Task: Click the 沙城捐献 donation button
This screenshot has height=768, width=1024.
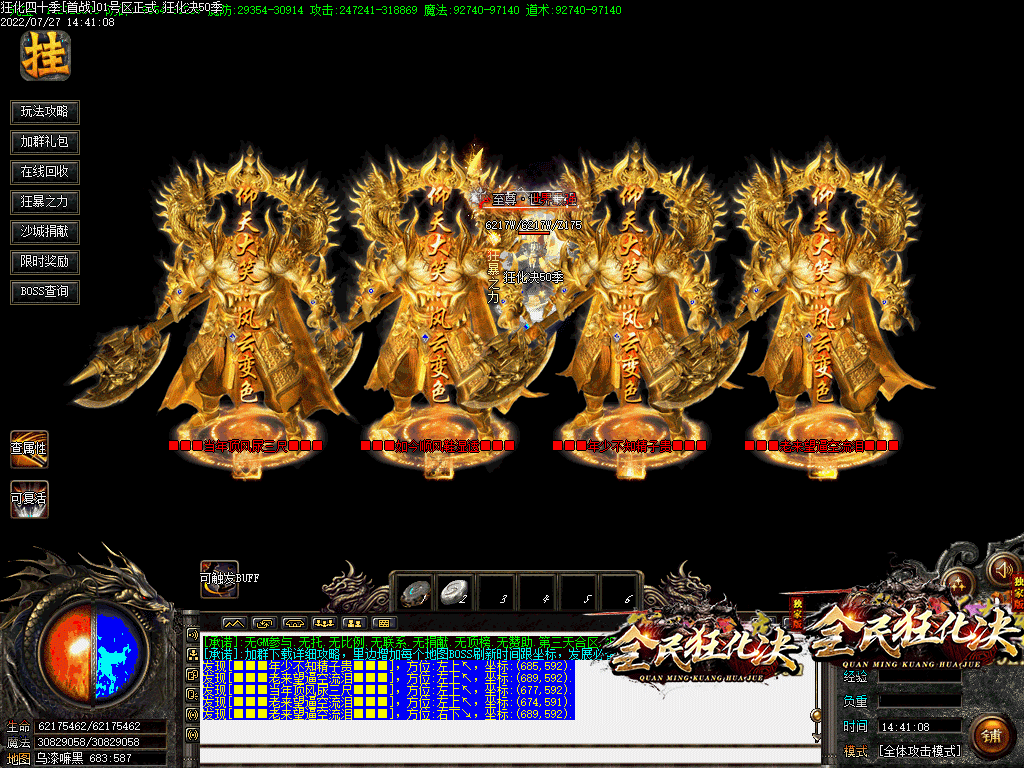Action: pyautogui.click(x=45, y=232)
